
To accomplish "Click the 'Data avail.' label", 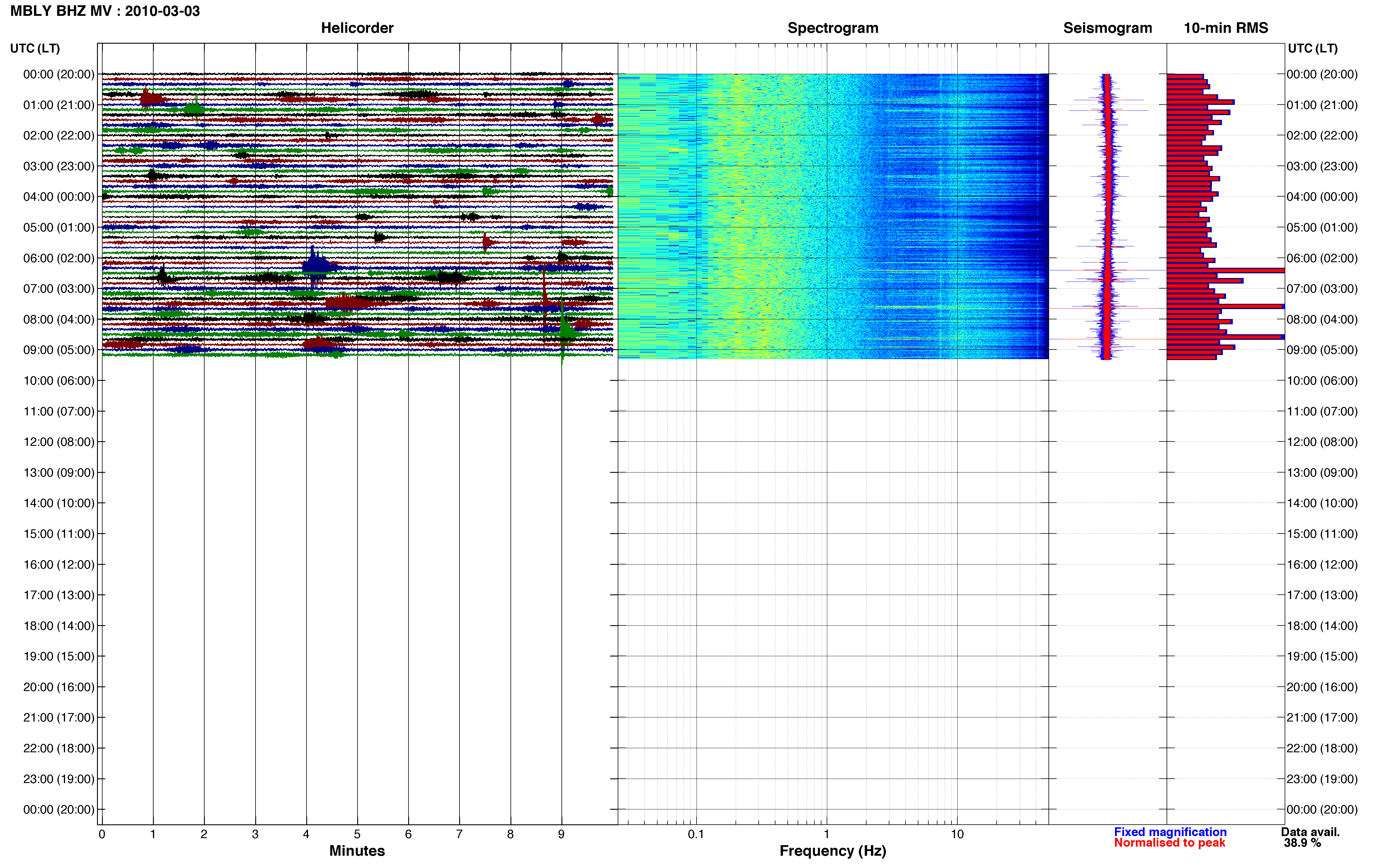I will pos(1310,832).
